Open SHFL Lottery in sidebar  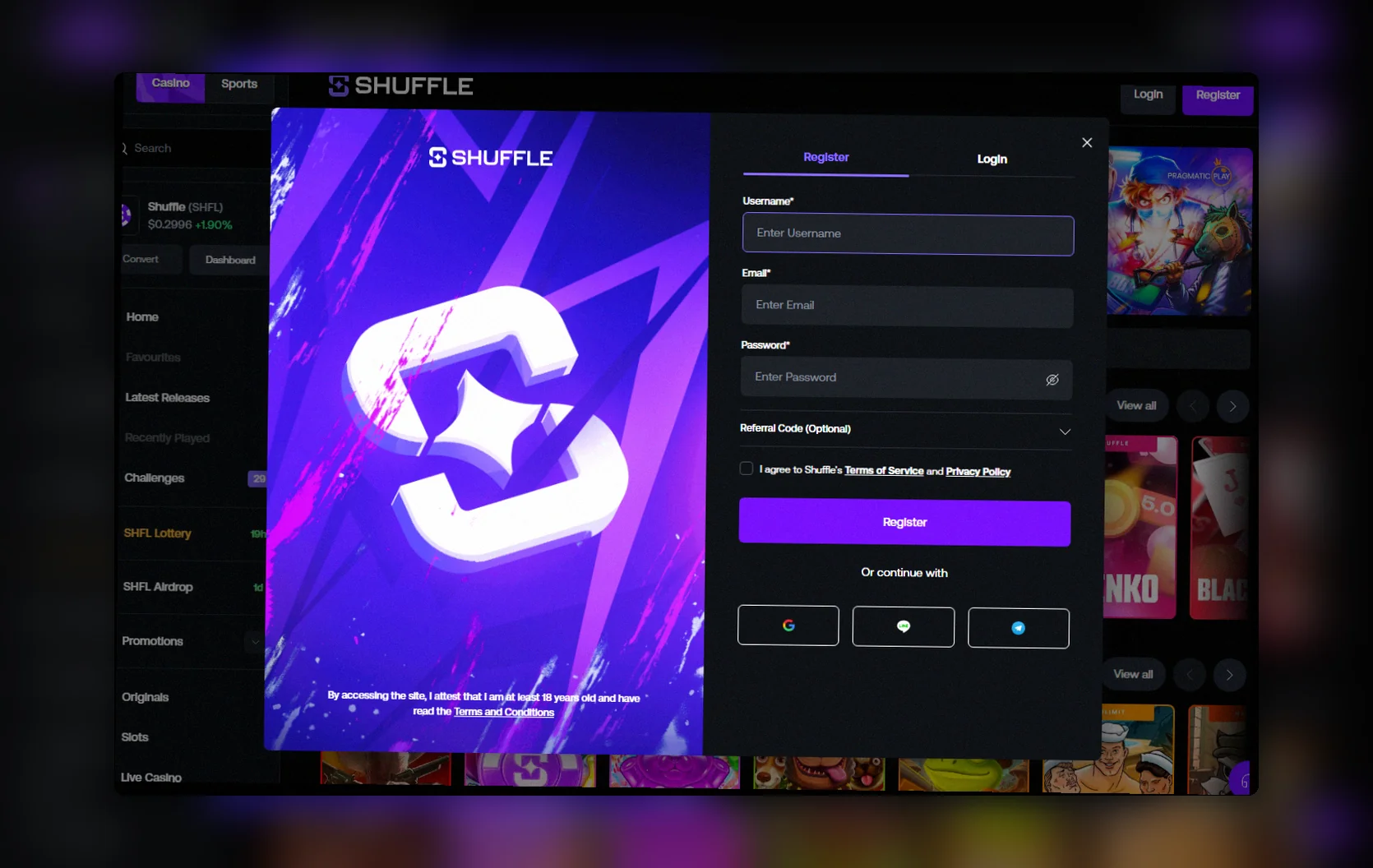(x=157, y=533)
